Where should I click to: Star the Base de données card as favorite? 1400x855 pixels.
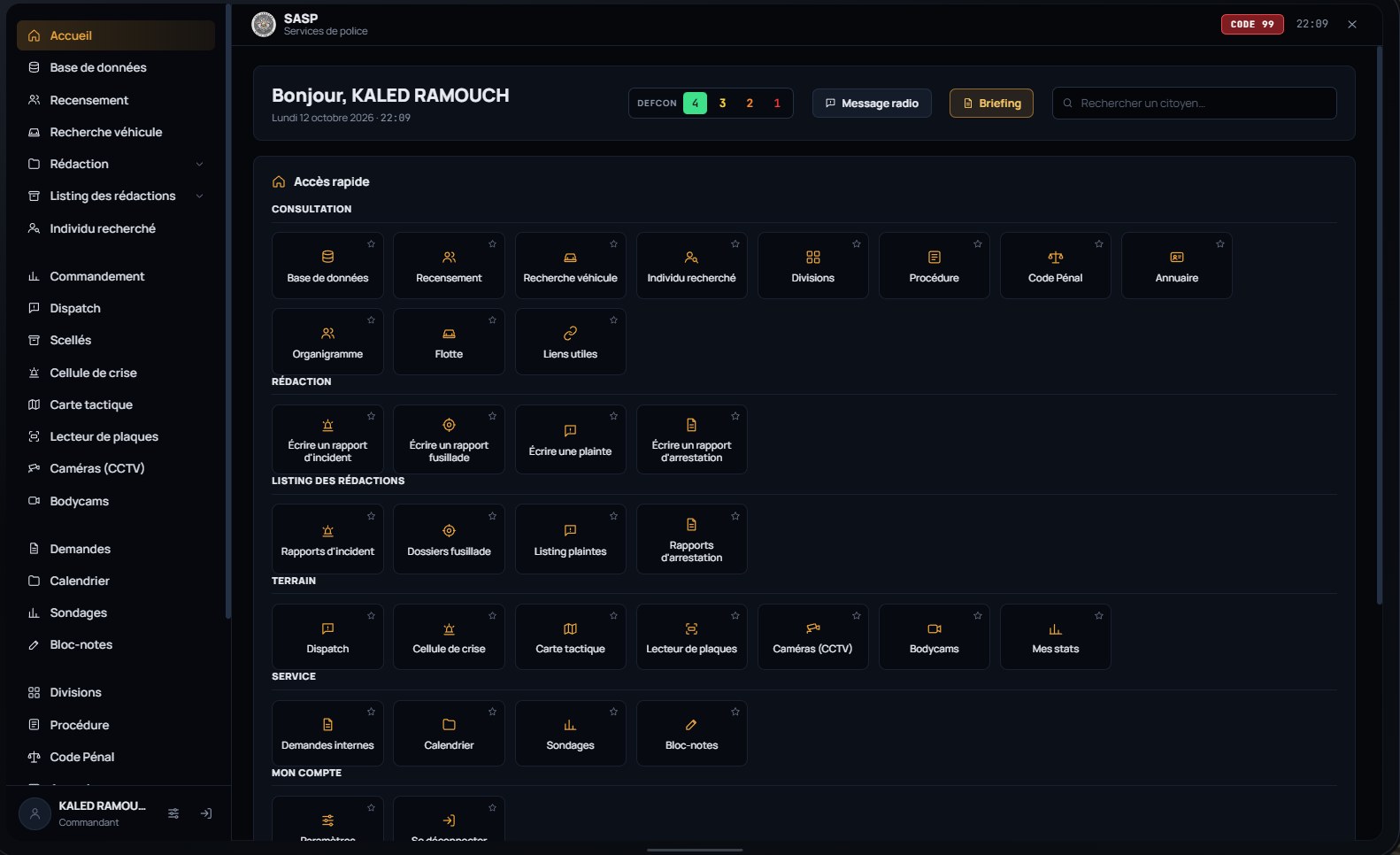tap(371, 243)
